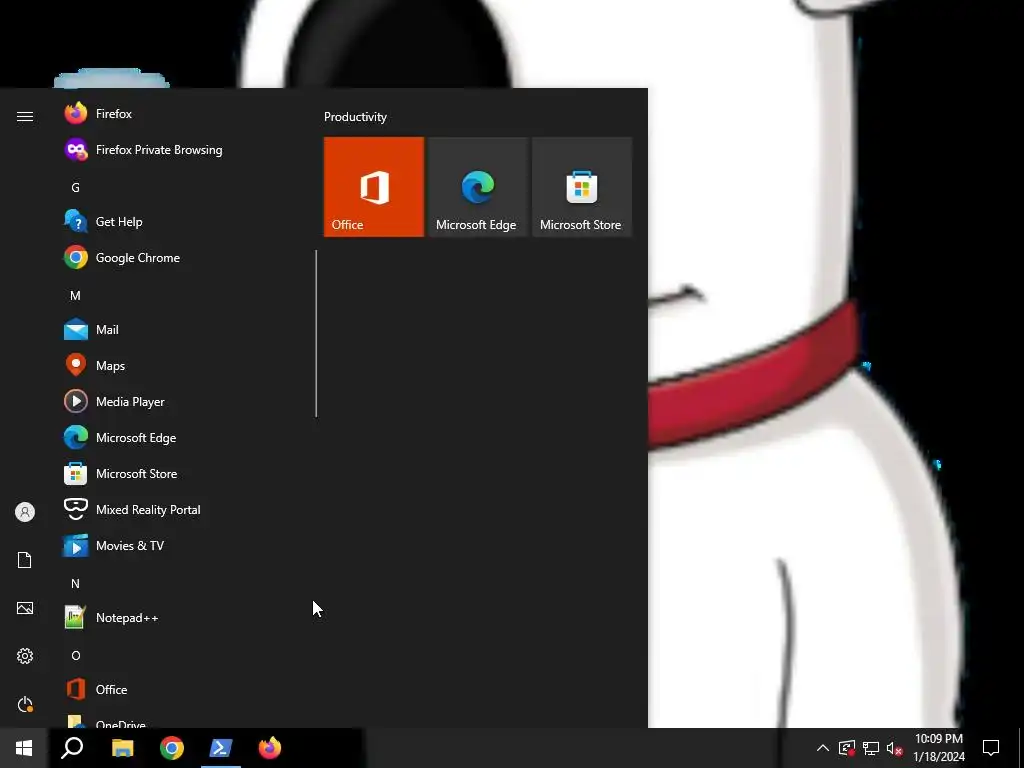Open the Power options button

coord(25,704)
